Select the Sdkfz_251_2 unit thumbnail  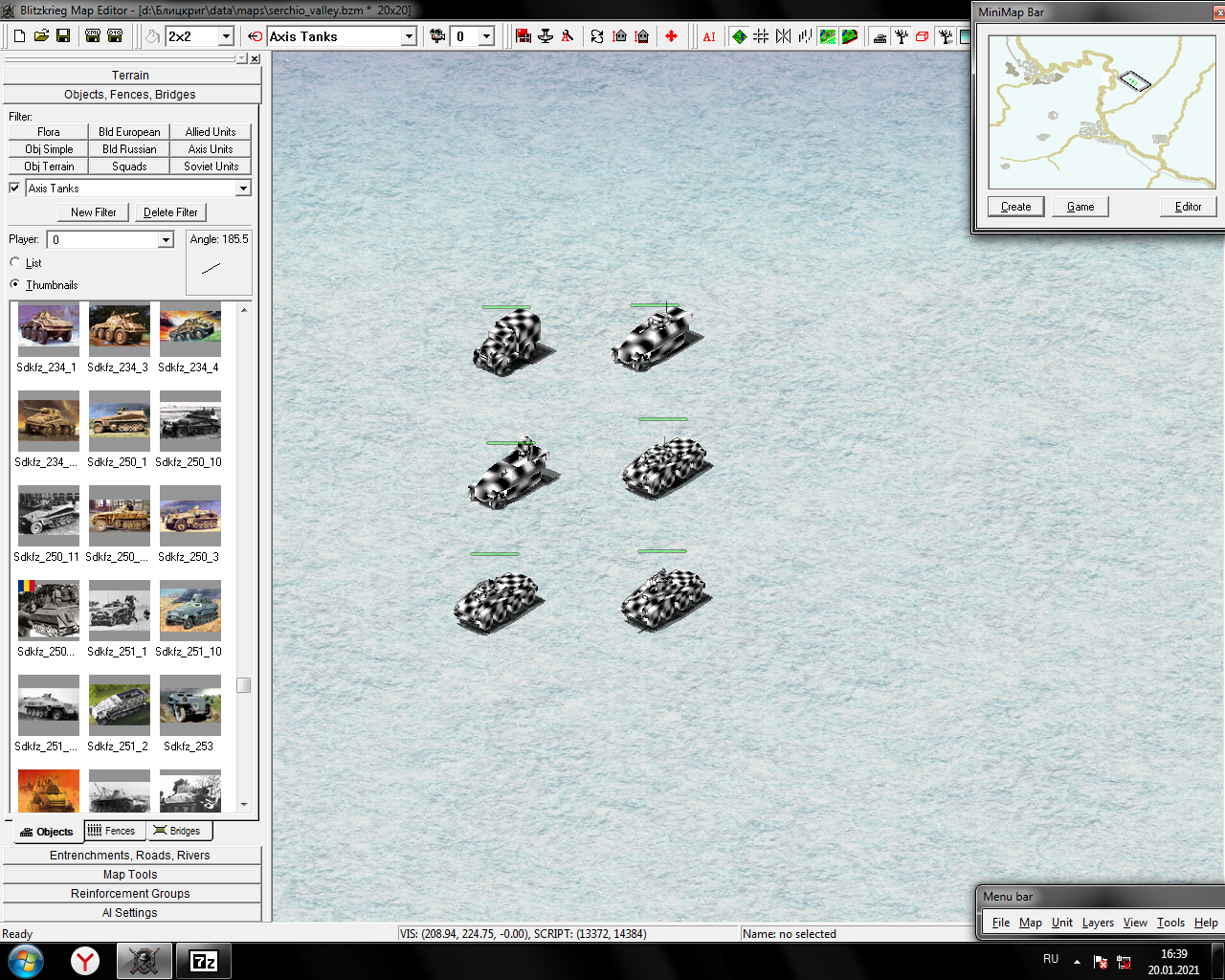120,705
